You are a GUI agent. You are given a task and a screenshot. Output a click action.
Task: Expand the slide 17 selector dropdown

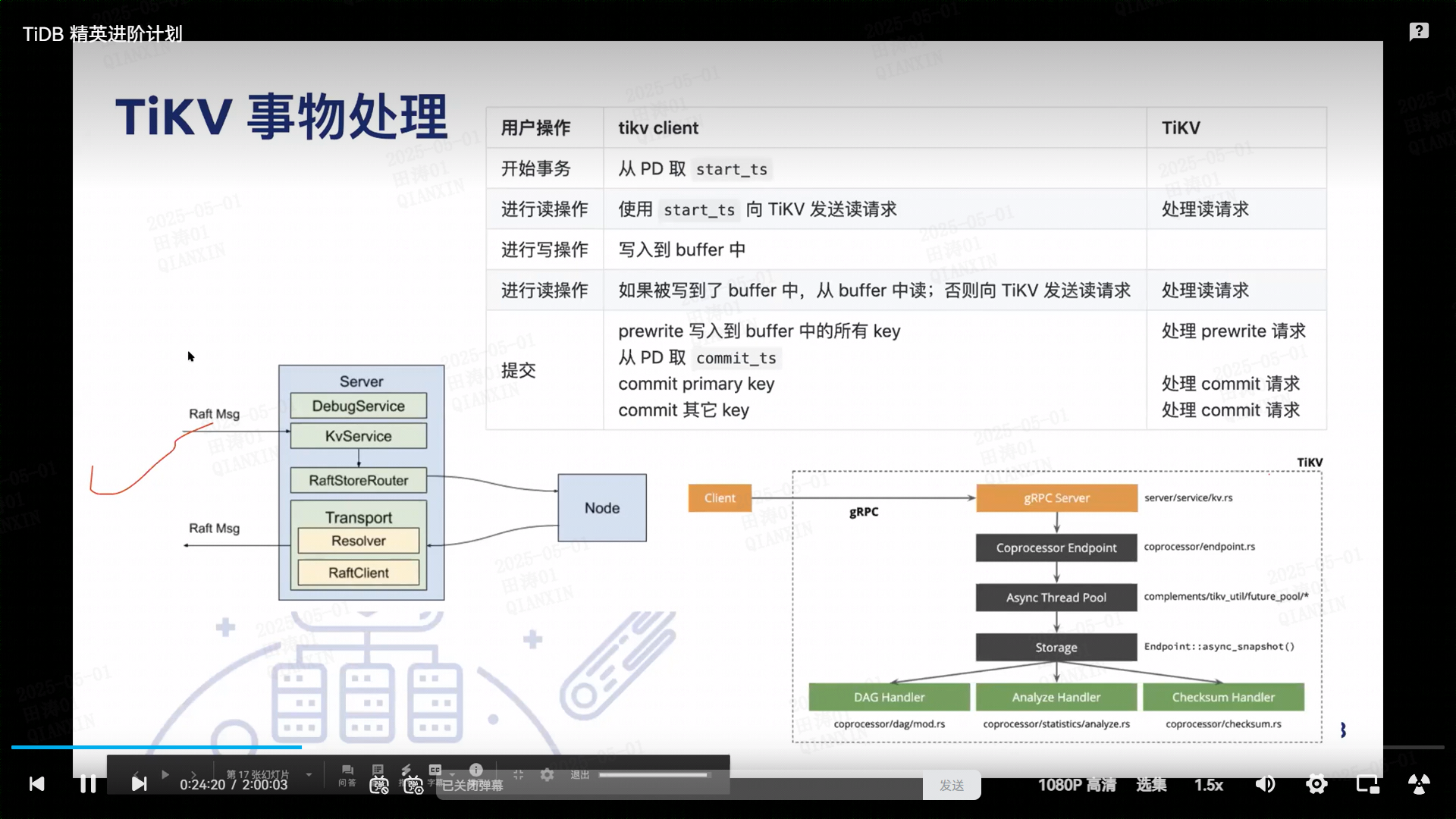[x=309, y=774]
